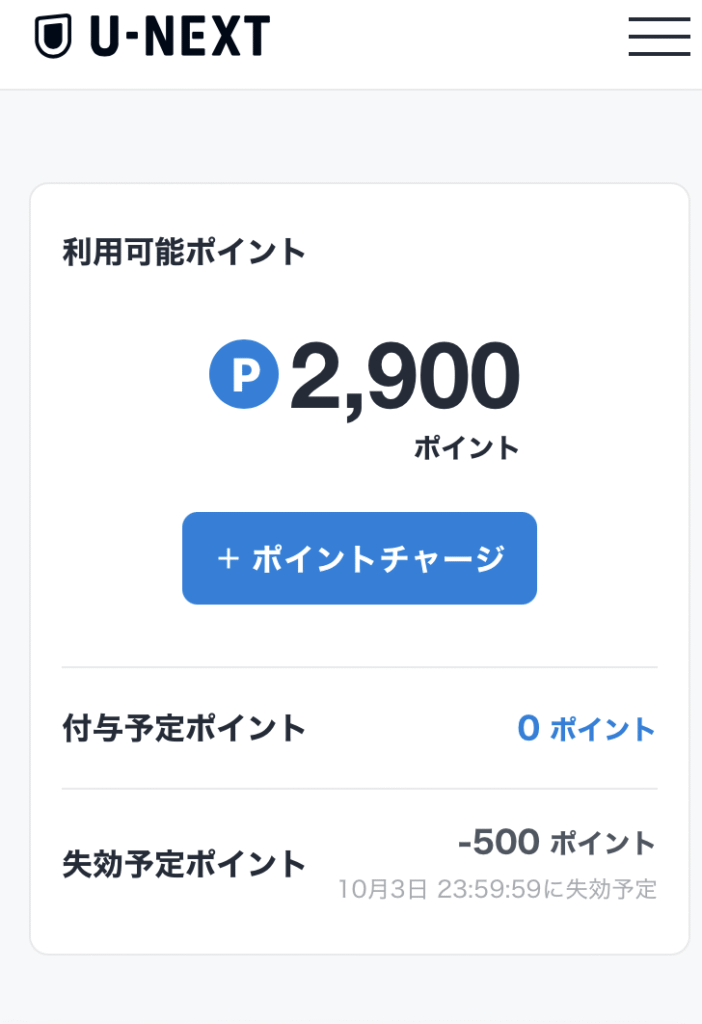702x1024 pixels.
Task: Click the 10月3日 23:59:59 expiry notice
Action: (x=497, y=888)
